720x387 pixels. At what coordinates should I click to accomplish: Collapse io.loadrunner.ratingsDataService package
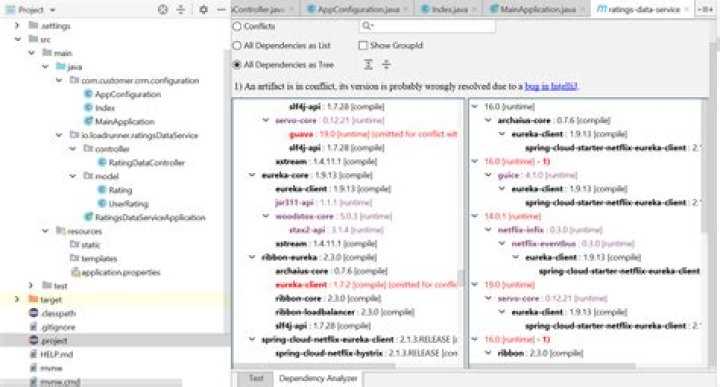[x=59, y=135]
